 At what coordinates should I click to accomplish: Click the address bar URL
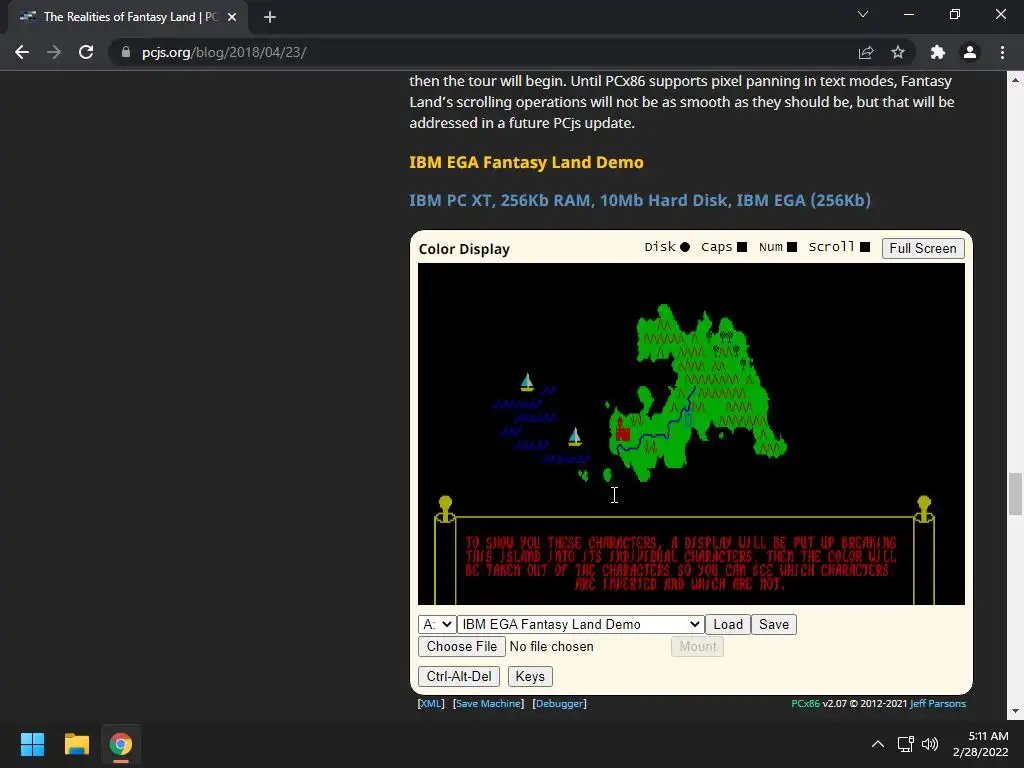(x=224, y=52)
